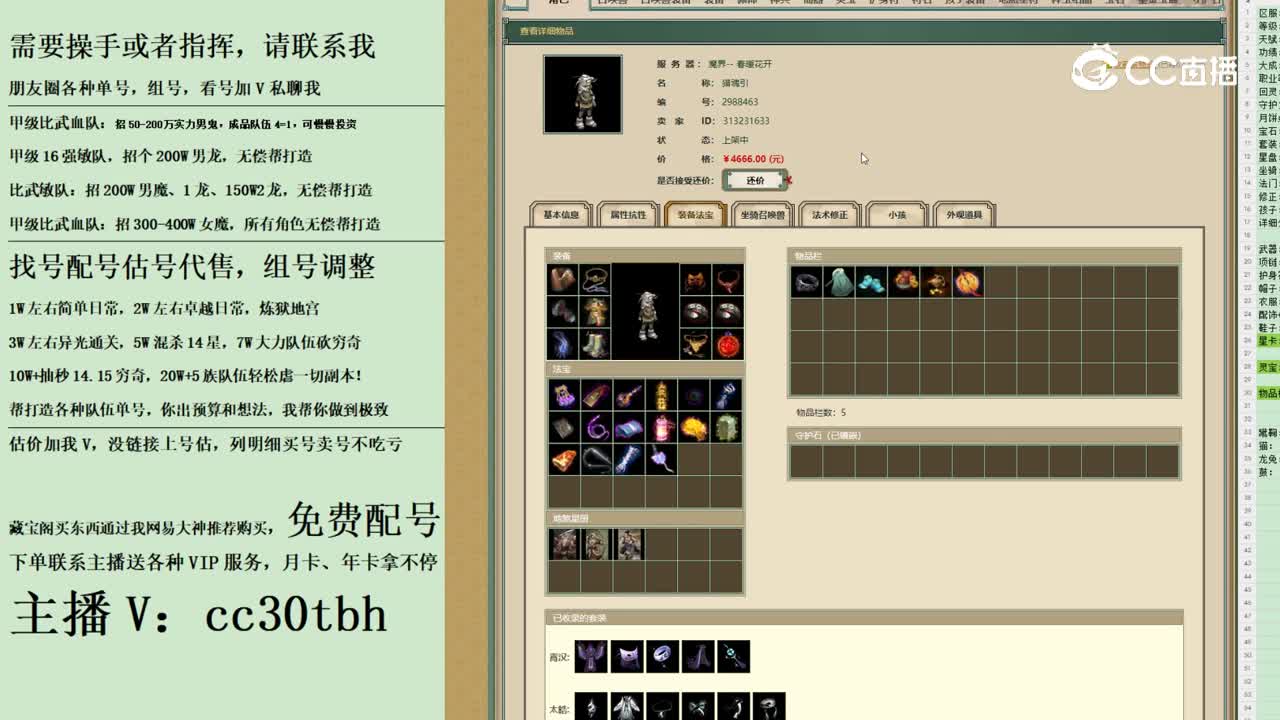Screen dimensions: 1280x720
Task: Click the price ¥4666.00 text
Action: 753,159
